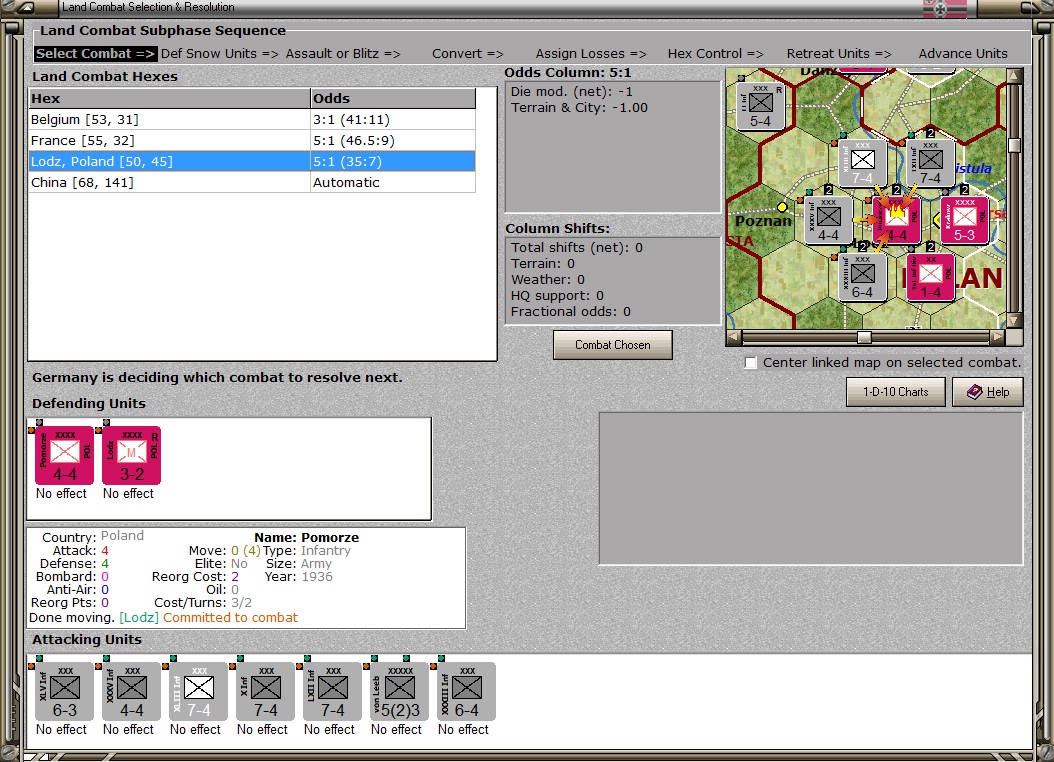Select the XLV Inf 6-3 attacking unit
1054x762 pixels.
(x=65, y=692)
